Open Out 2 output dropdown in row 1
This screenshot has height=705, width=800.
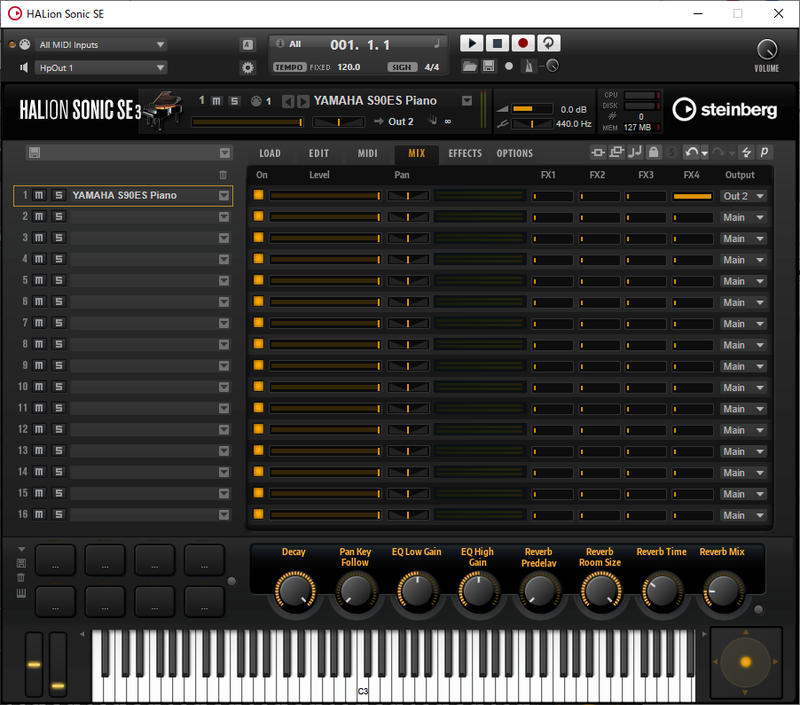click(x=743, y=196)
